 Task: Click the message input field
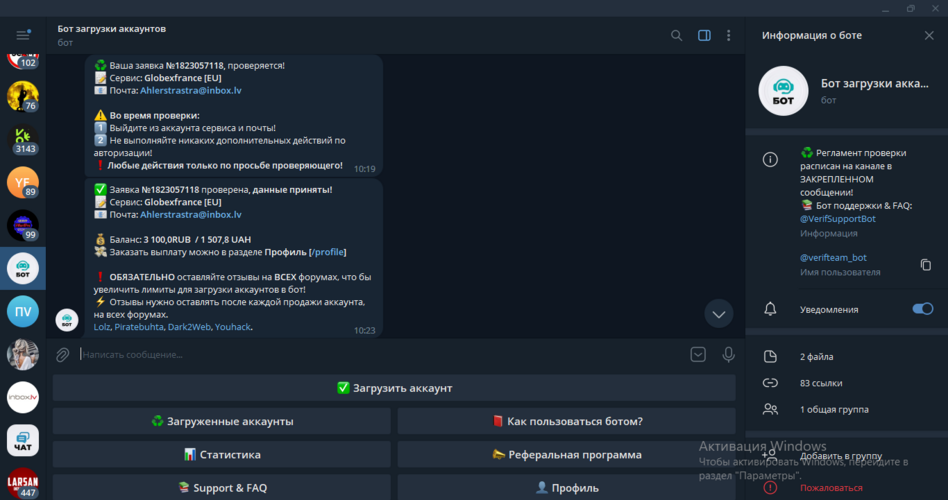(x=381, y=355)
